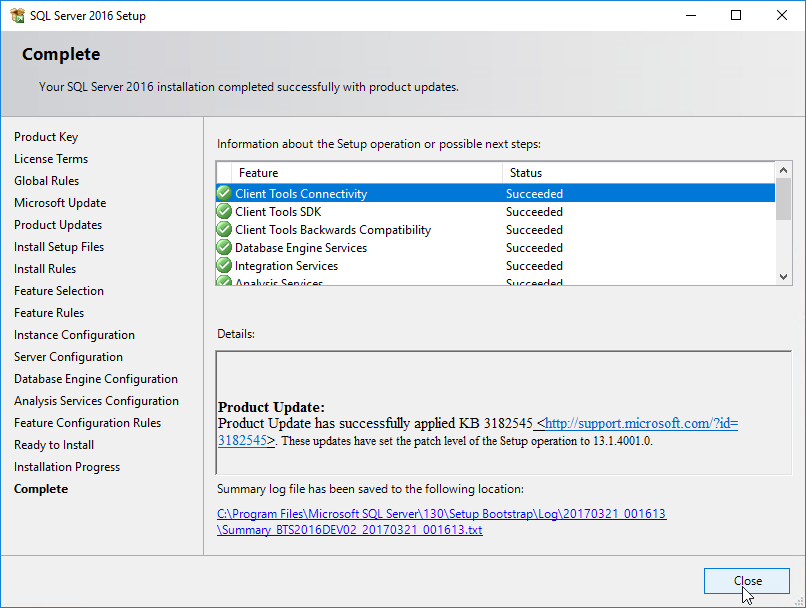This screenshot has height=608, width=806.
Task: Click the feature list vertical scrollbar thumb
Action: (783, 199)
